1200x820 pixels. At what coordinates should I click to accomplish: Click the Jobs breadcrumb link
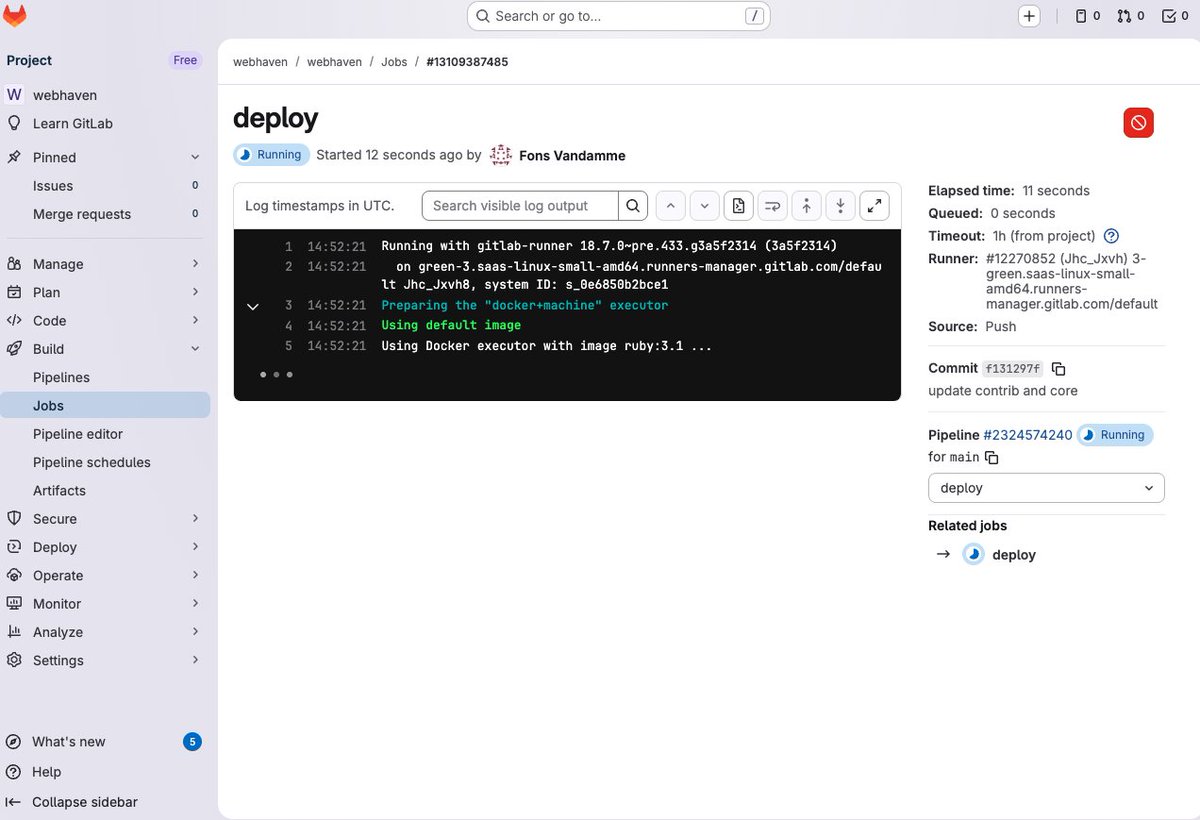tap(394, 62)
